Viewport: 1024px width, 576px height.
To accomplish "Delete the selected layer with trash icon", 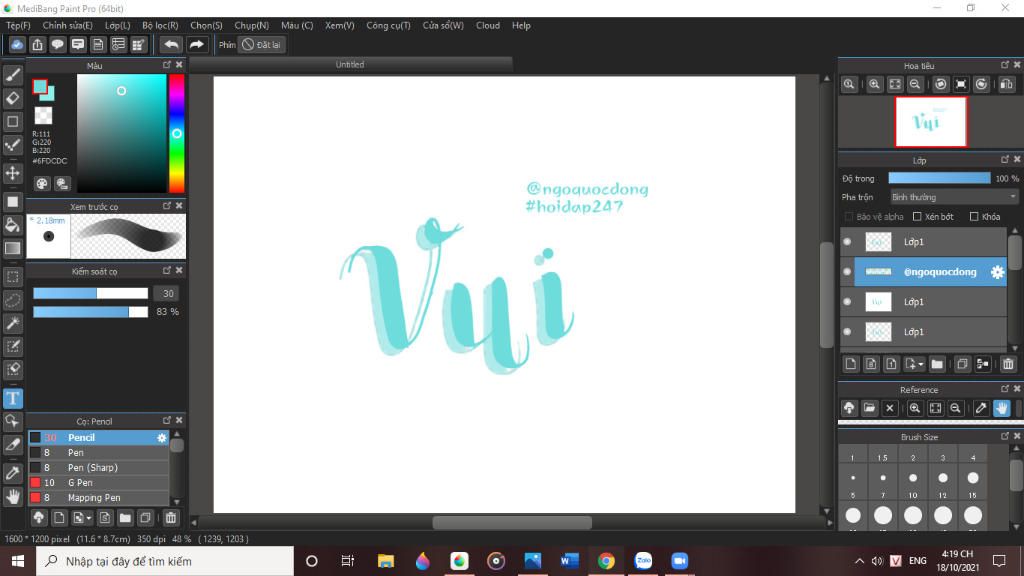I will pyautogui.click(x=1008, y=364).
